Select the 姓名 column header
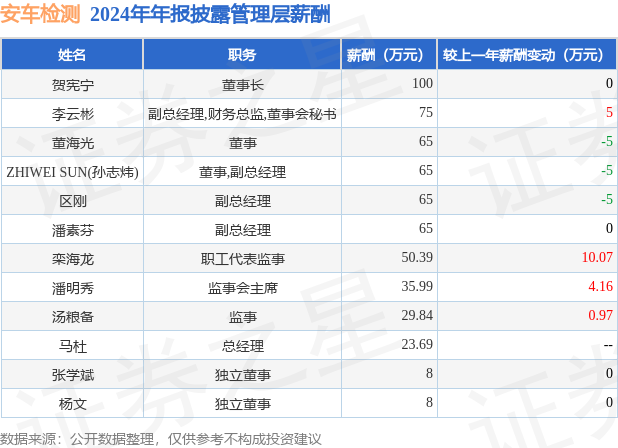 click(72, 54)
